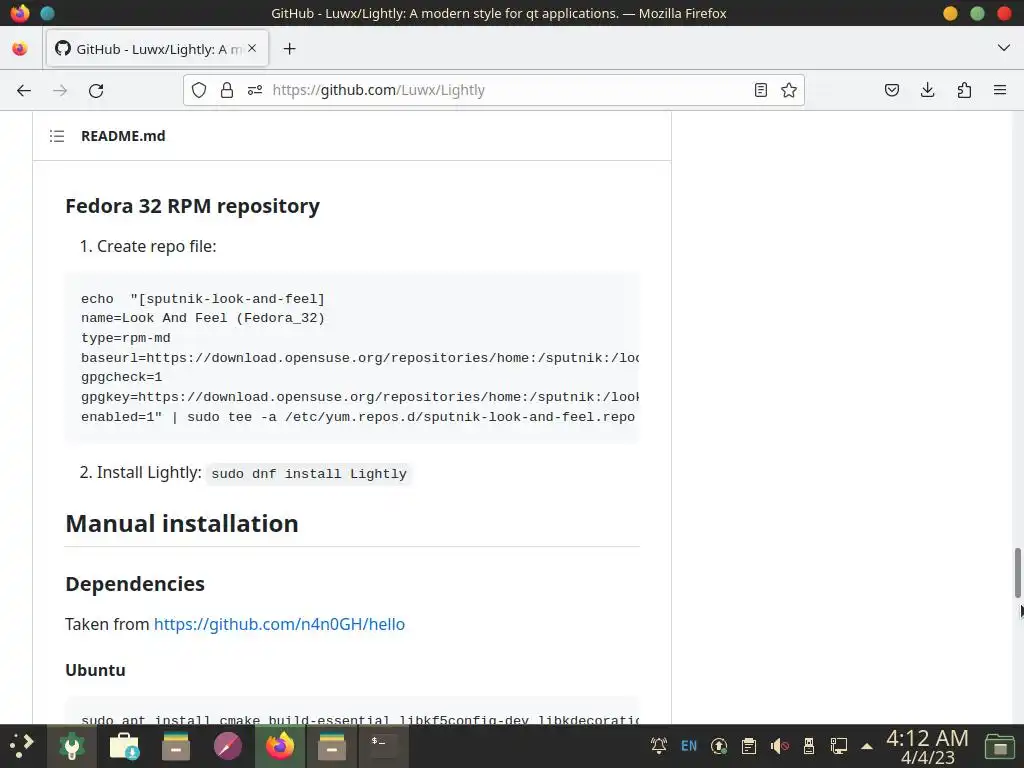Image resolution: width=1024 pixels, height=768 pixels.
Task: Open the Downloads panel
Action: point(927,90)
